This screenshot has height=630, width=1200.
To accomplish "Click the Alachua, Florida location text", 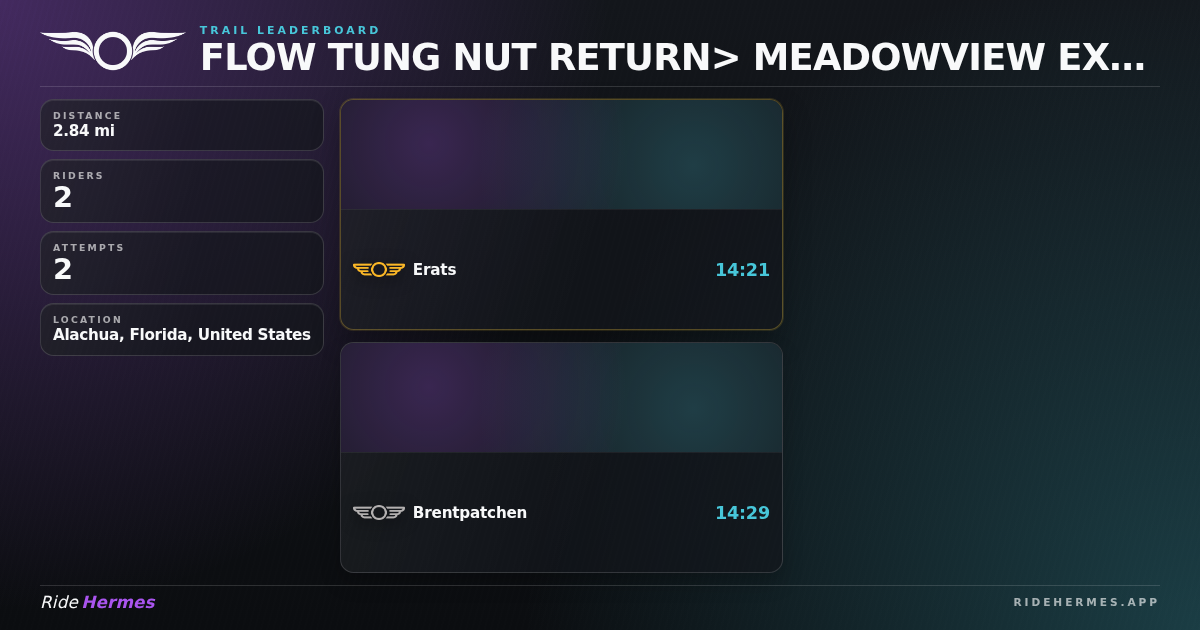I will (182, 335).
